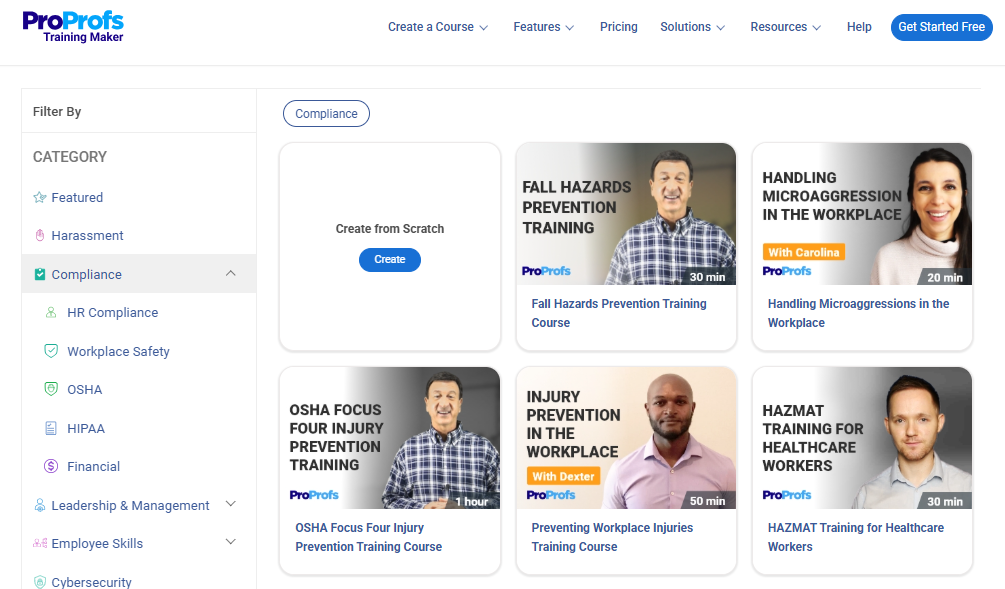
Task: Click the 'Create from Scratch' label
Action: [x=390, y=228]
